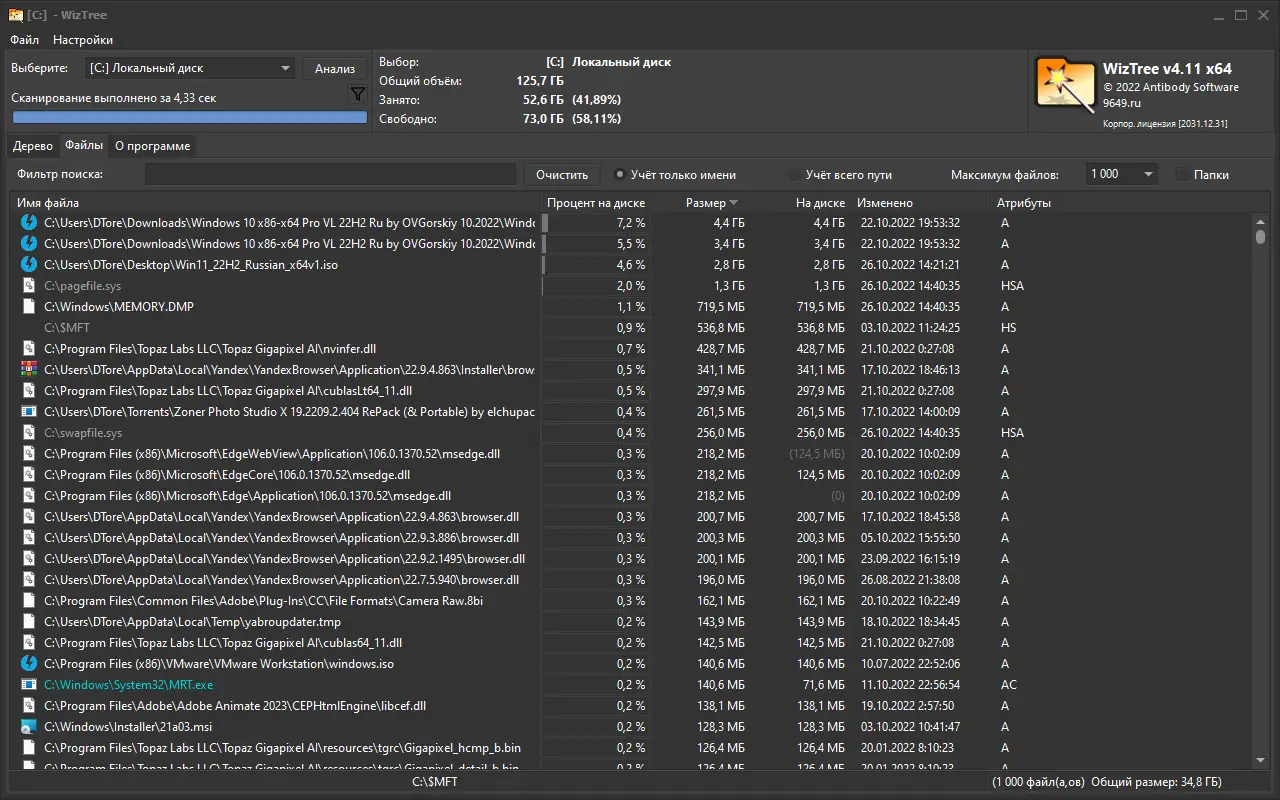1280x800 pixels.
Task: Click icon of Topaz Gigapixel nvinfer.dll
Action: (x=29, y=349)
